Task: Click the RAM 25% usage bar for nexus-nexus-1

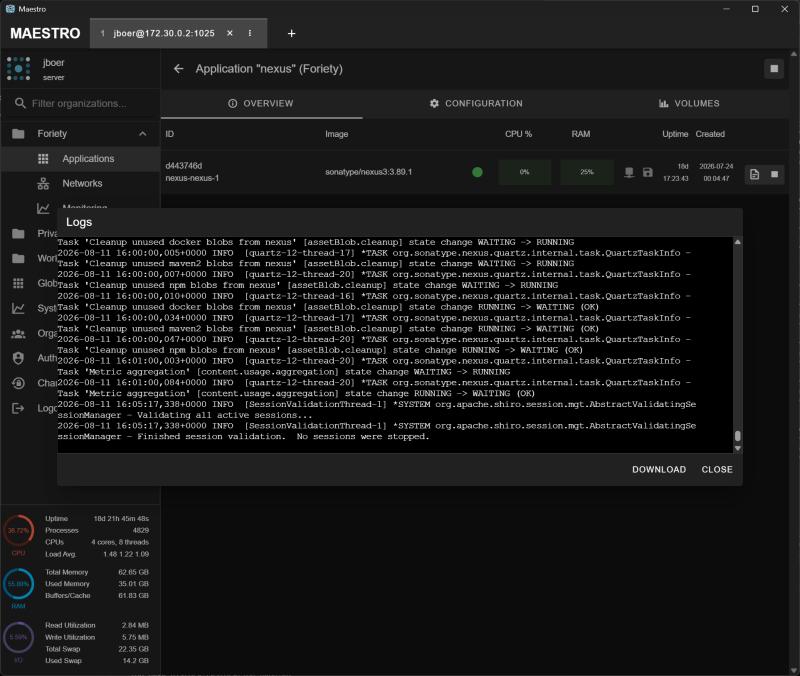Action: pyautogui.click(x=587, y=172)
